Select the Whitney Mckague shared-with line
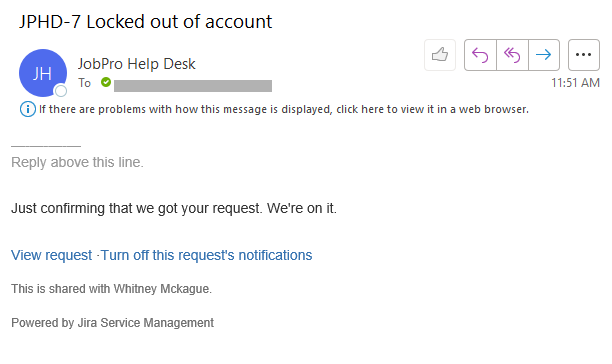The image size is (612, 364). pos(111,289)
